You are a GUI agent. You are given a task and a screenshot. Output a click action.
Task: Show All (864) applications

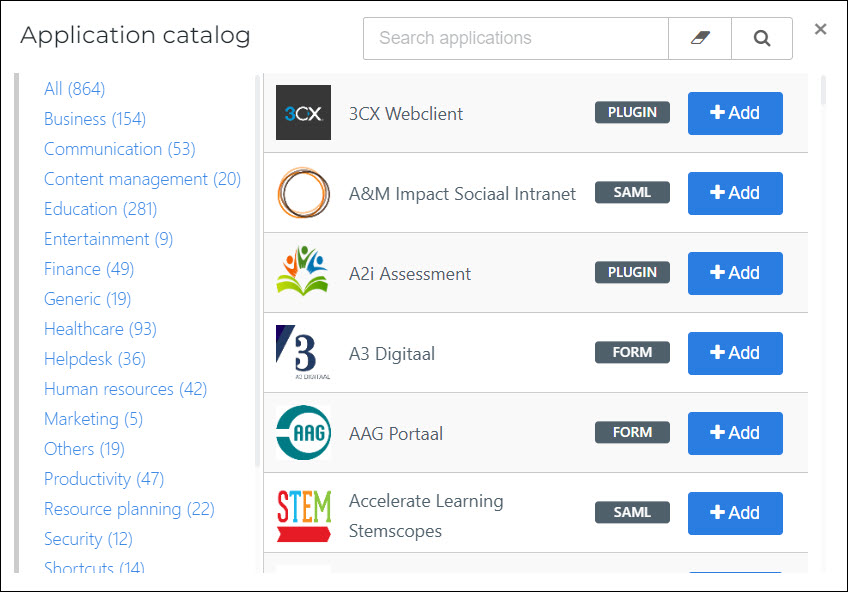pyautogui.click(x=75, y=89)
